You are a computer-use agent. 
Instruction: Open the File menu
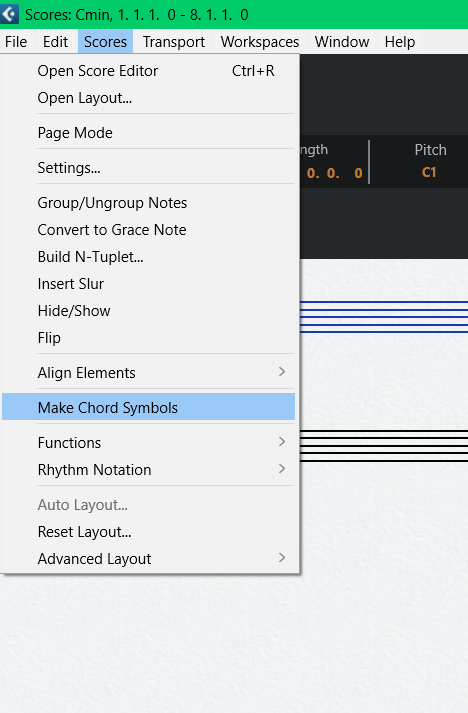click(16, 42)
